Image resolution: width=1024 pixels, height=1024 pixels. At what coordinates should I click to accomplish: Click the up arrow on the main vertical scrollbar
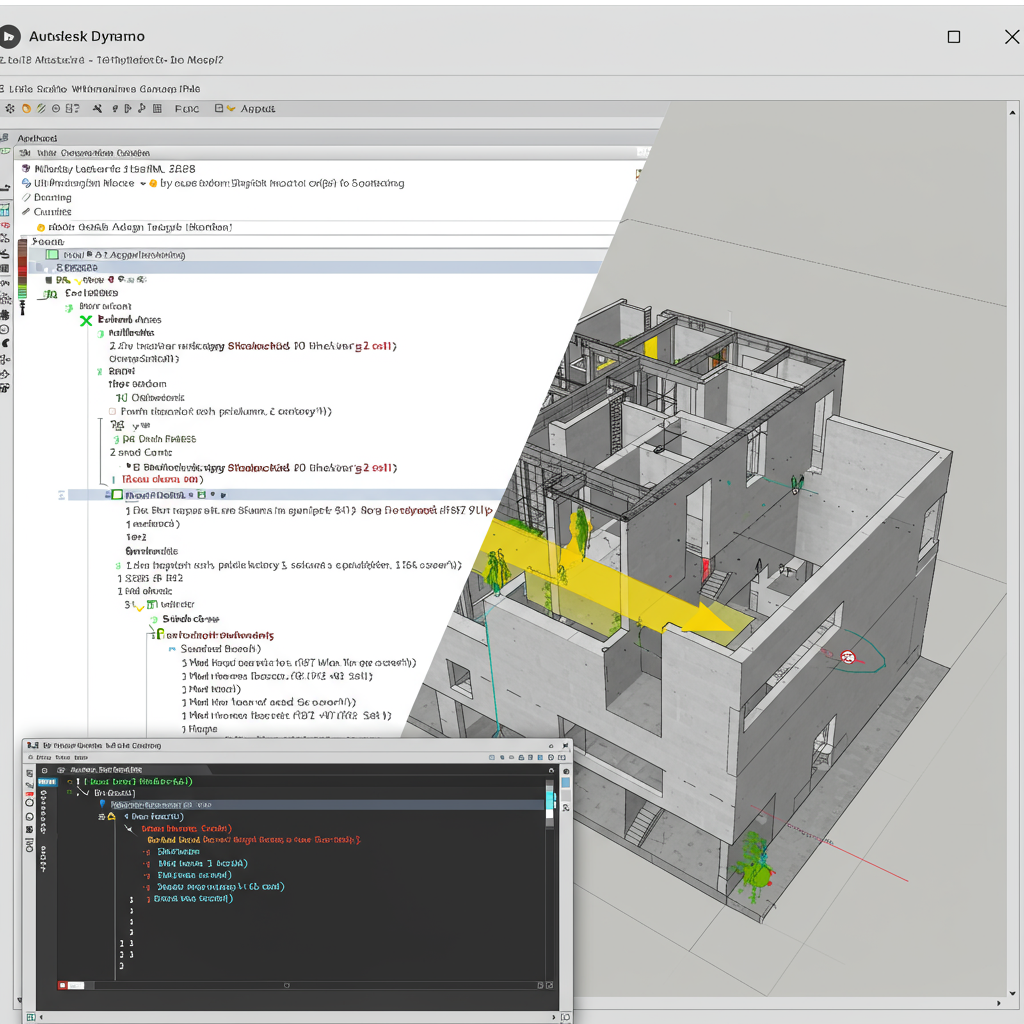click(x=1013, y=113)
